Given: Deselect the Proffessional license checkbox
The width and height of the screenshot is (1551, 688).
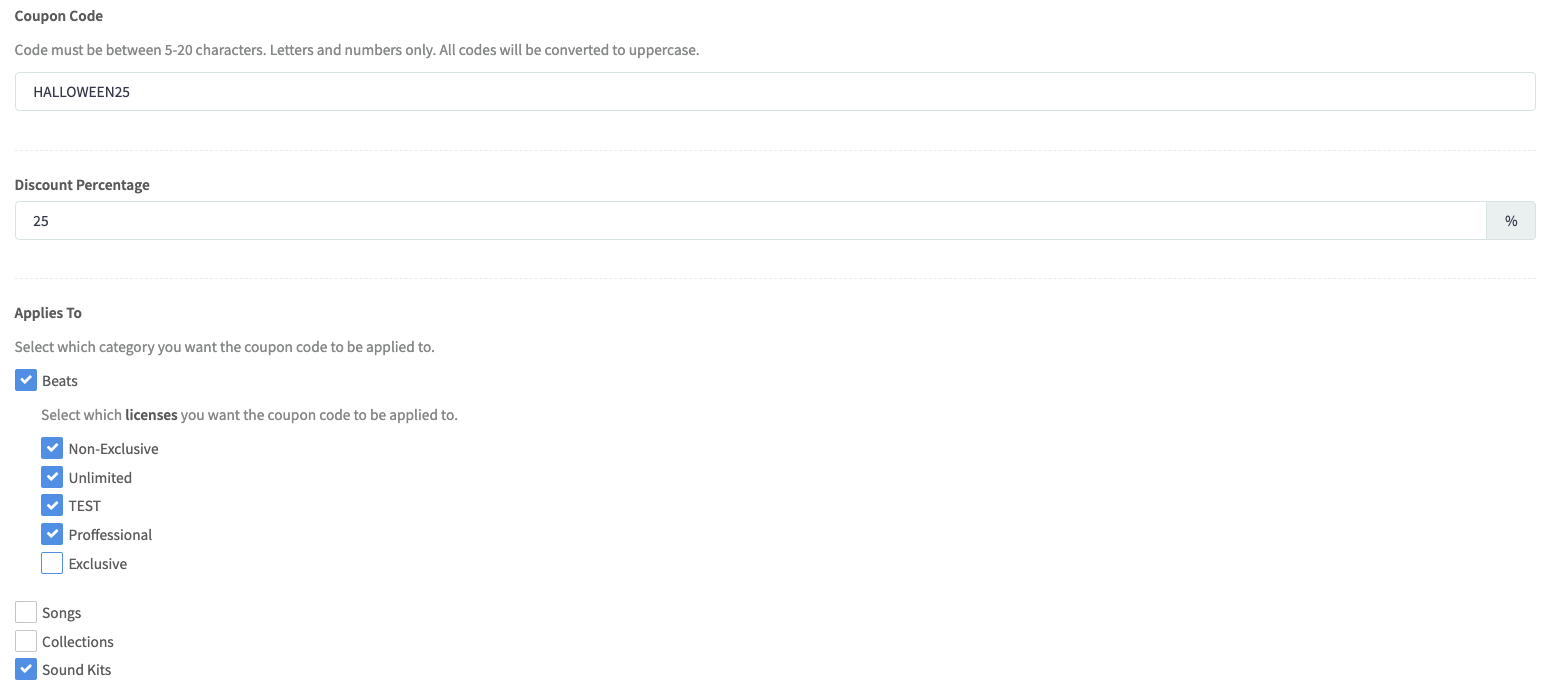Looking at the screenshot, I should click(x=52, y=534).
